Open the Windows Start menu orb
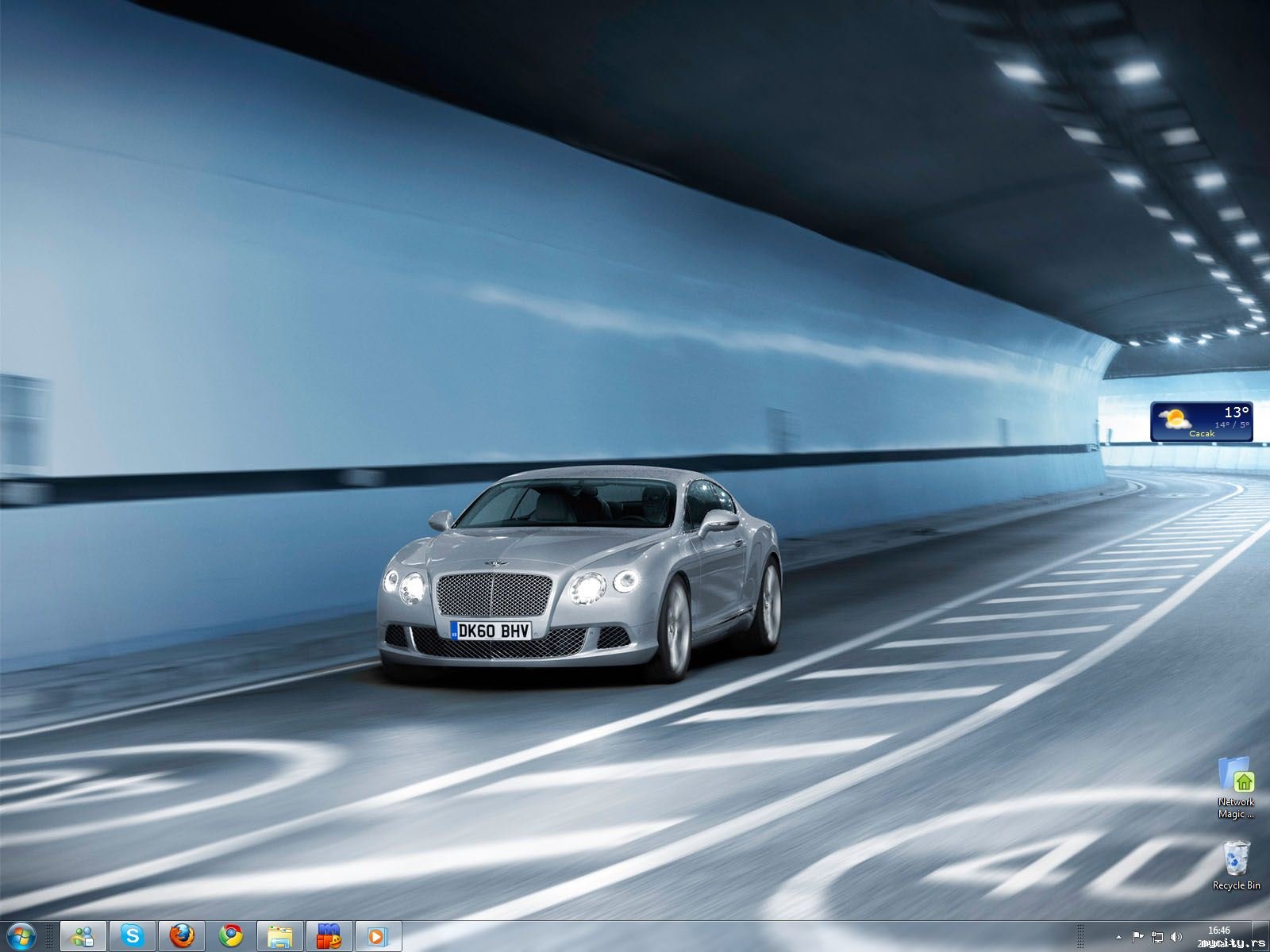 tap(21, 936)
